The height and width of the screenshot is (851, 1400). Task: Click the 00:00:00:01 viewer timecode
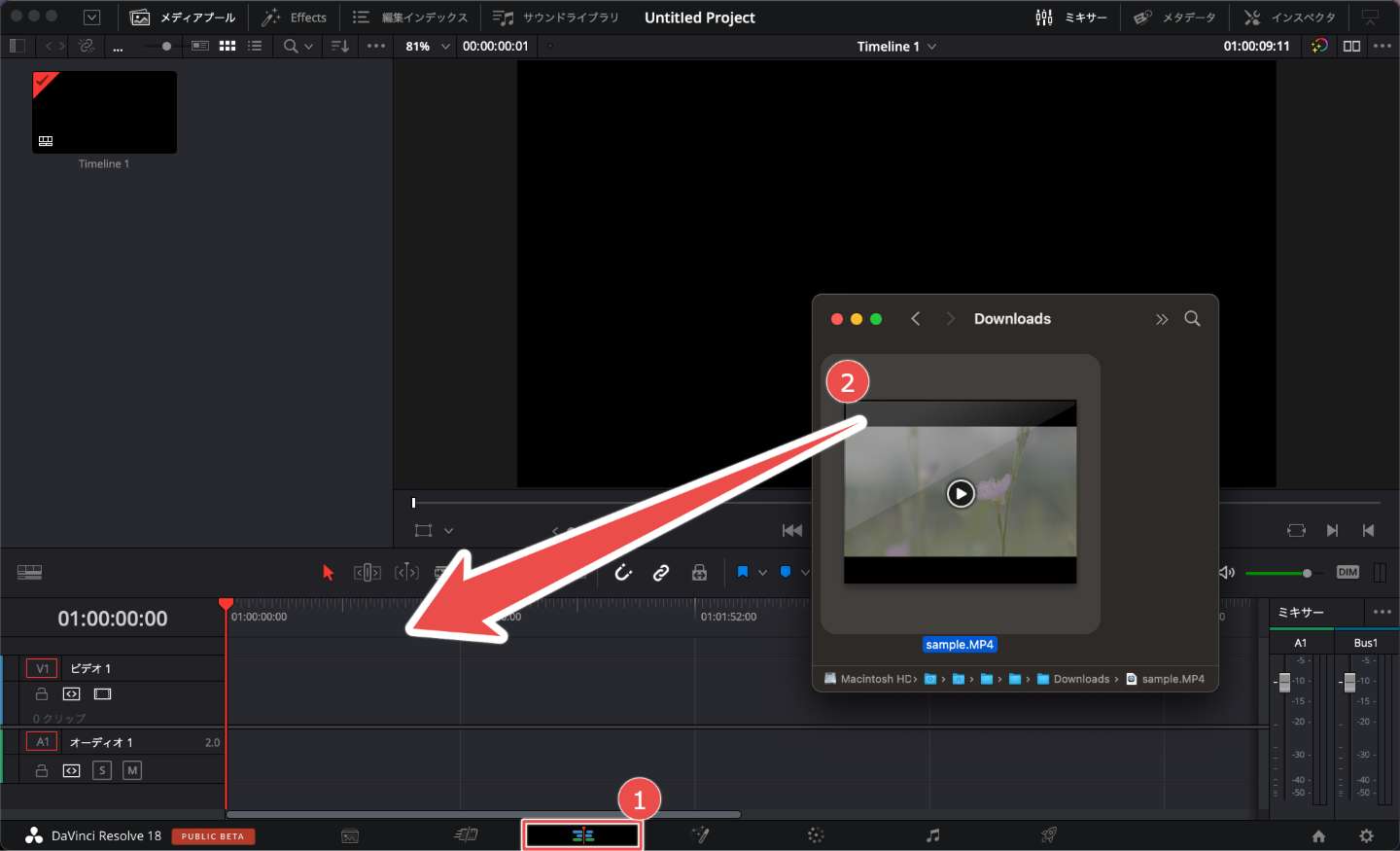496,46
